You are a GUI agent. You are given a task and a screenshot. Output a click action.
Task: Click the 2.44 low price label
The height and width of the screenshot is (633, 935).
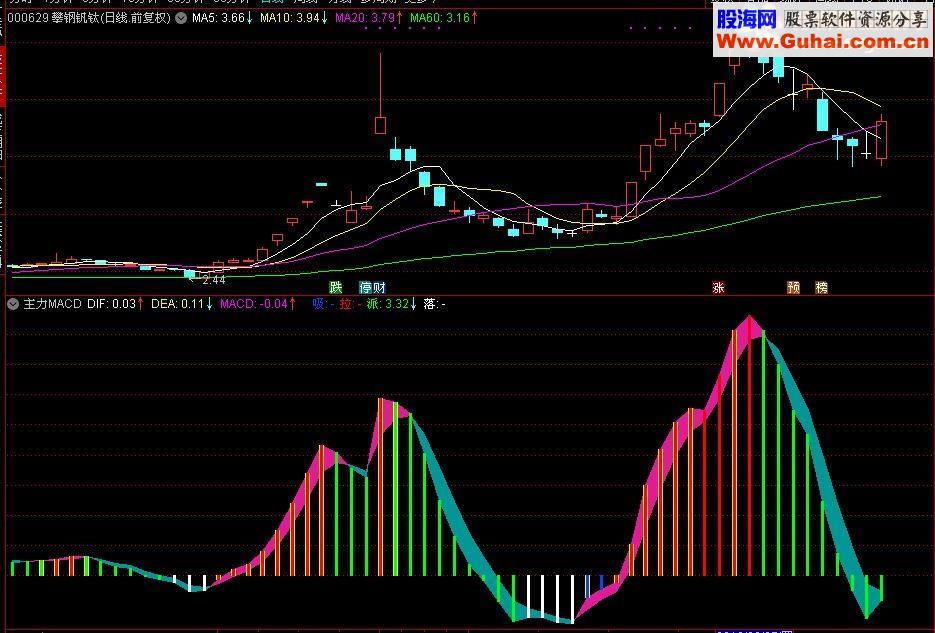point(214,280)
